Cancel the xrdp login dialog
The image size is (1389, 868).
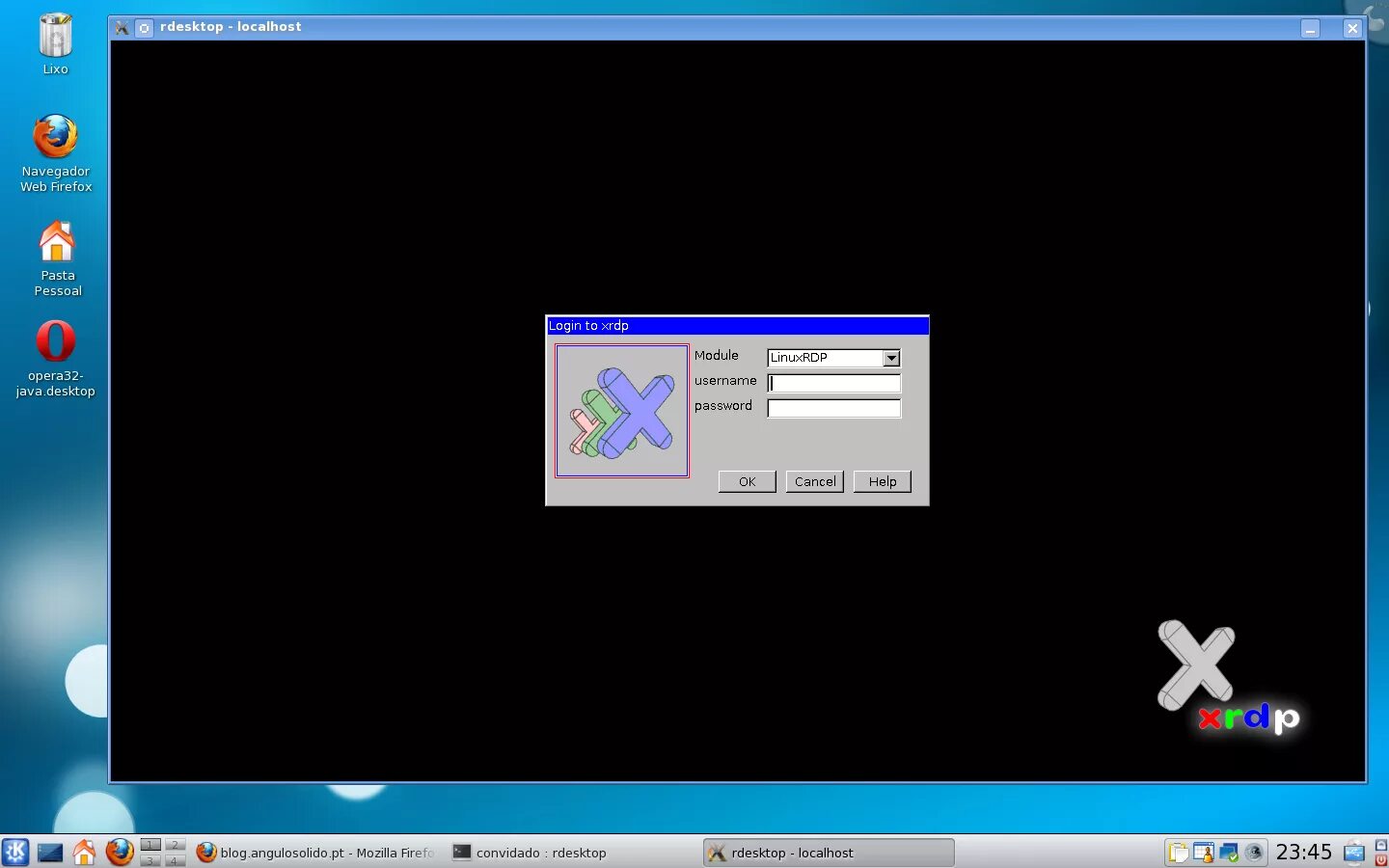pyautogui.click(x=814, y=481)
